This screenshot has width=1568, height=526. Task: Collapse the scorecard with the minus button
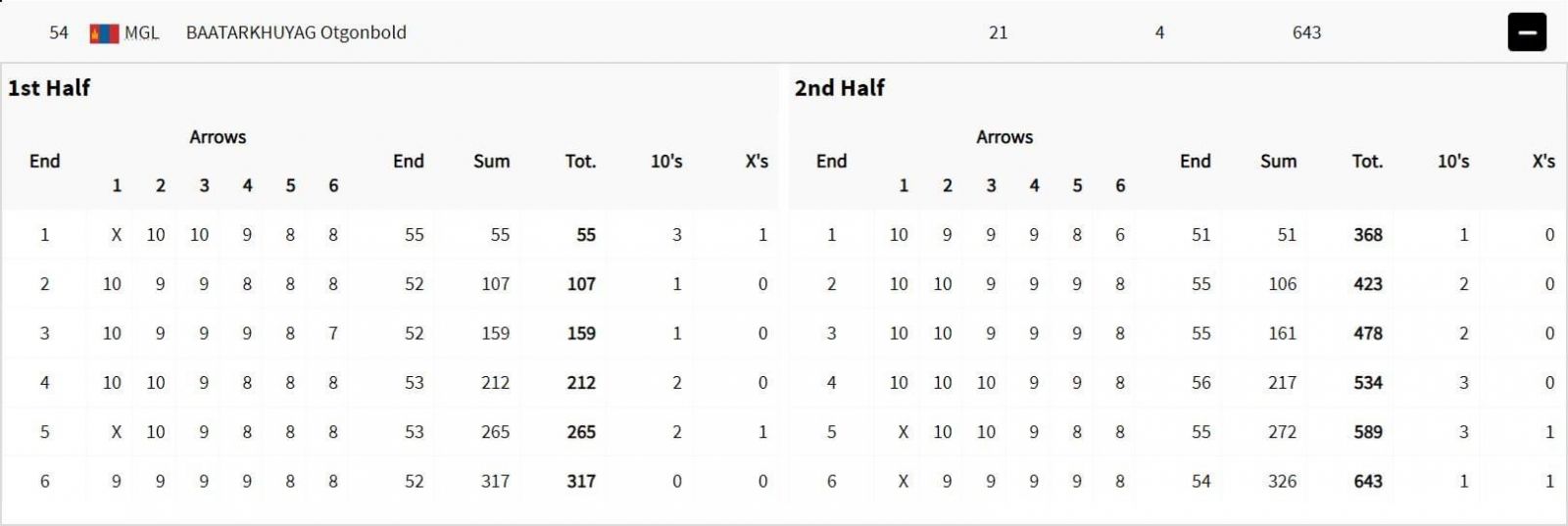click(1526, 32)
